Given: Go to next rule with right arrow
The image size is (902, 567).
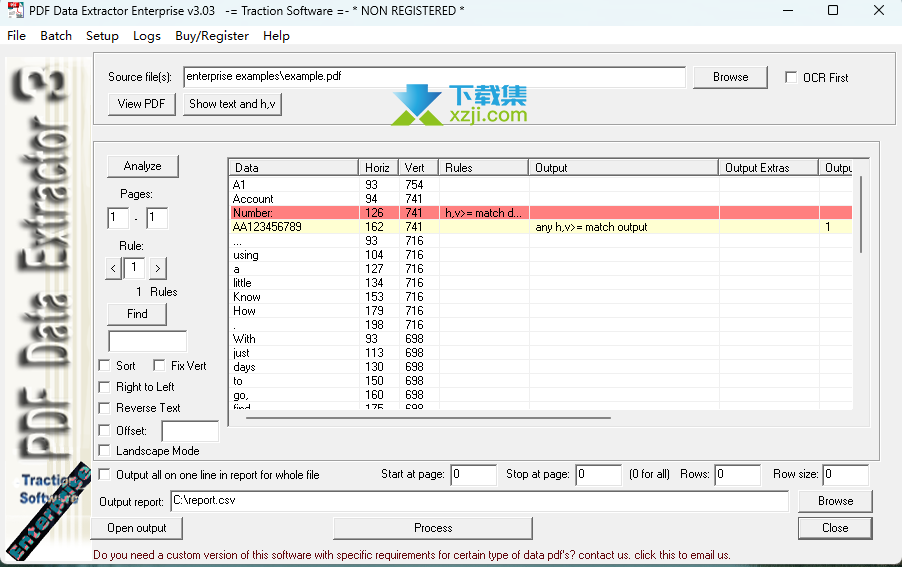Looking at the screenshot, I should point(158,269).
